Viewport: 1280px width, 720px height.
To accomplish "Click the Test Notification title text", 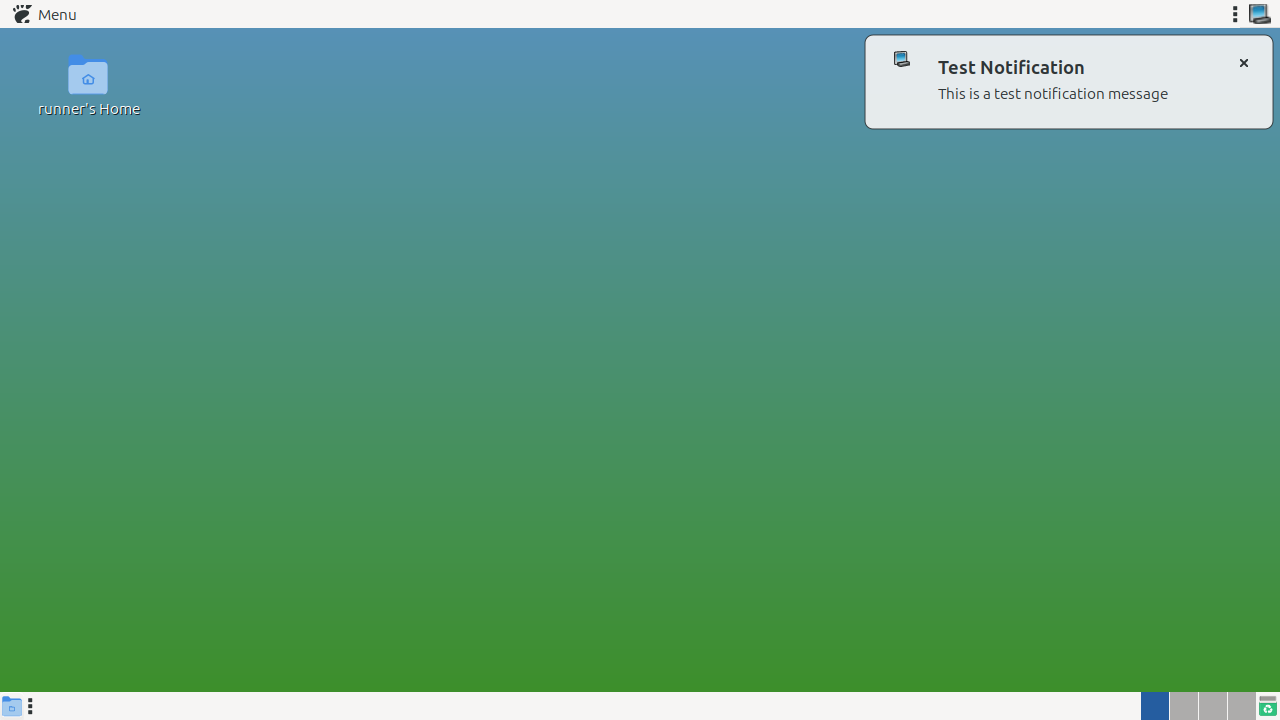I will (1011, 67).
